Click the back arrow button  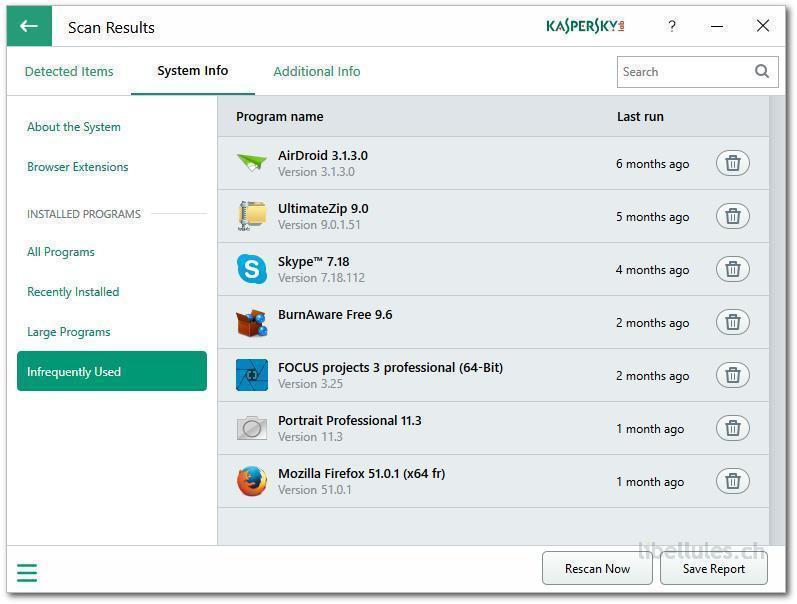pyautogui.click(x=29, y=26)
